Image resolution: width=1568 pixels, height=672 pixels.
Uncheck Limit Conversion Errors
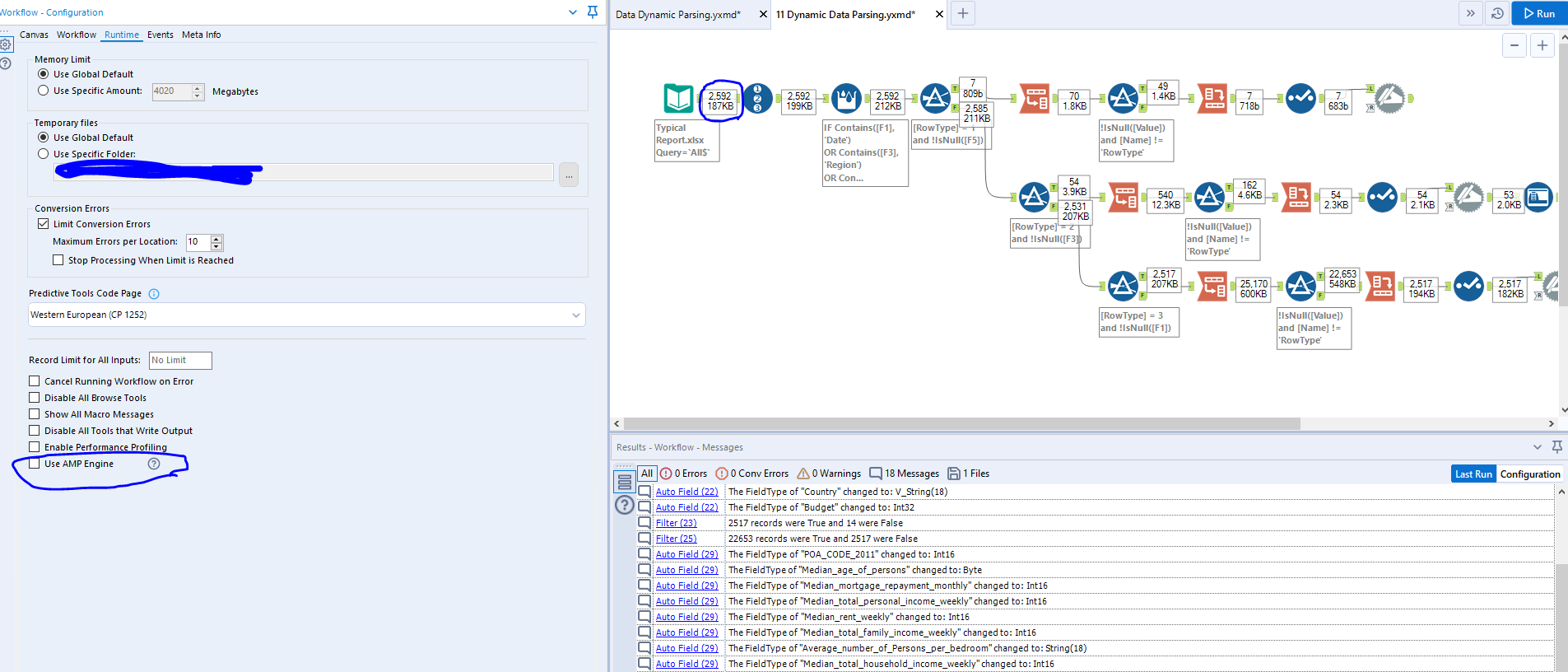pyautogui.click(x=44, y=224)
